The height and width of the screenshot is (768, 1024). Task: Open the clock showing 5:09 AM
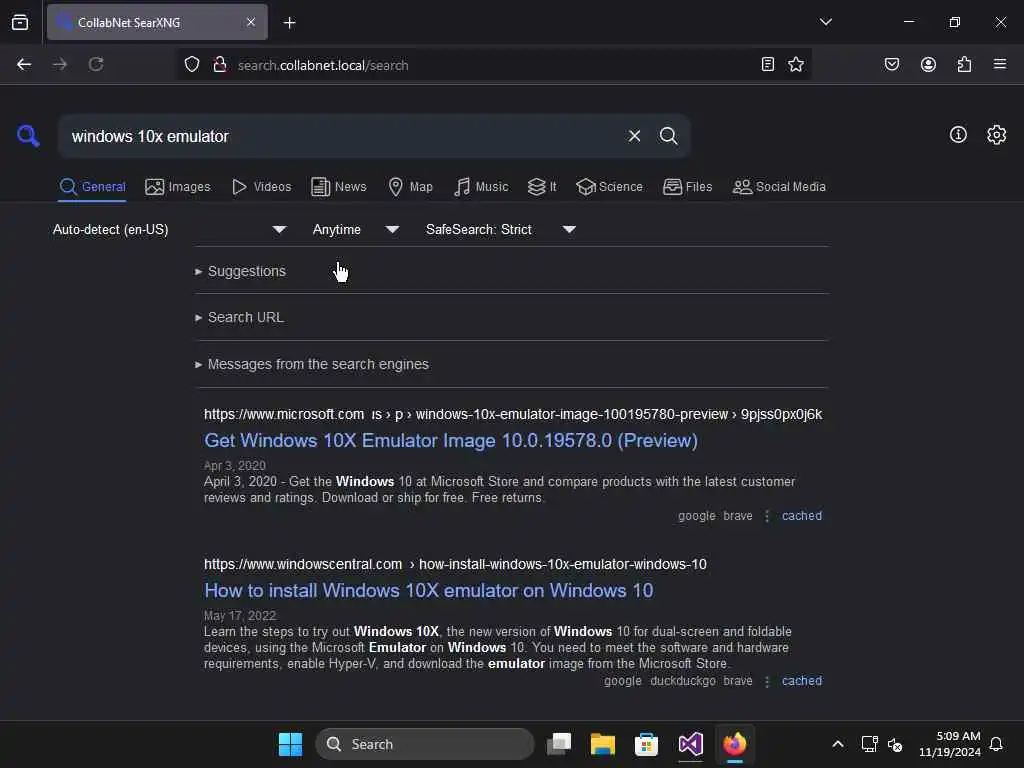coord(950,744)
